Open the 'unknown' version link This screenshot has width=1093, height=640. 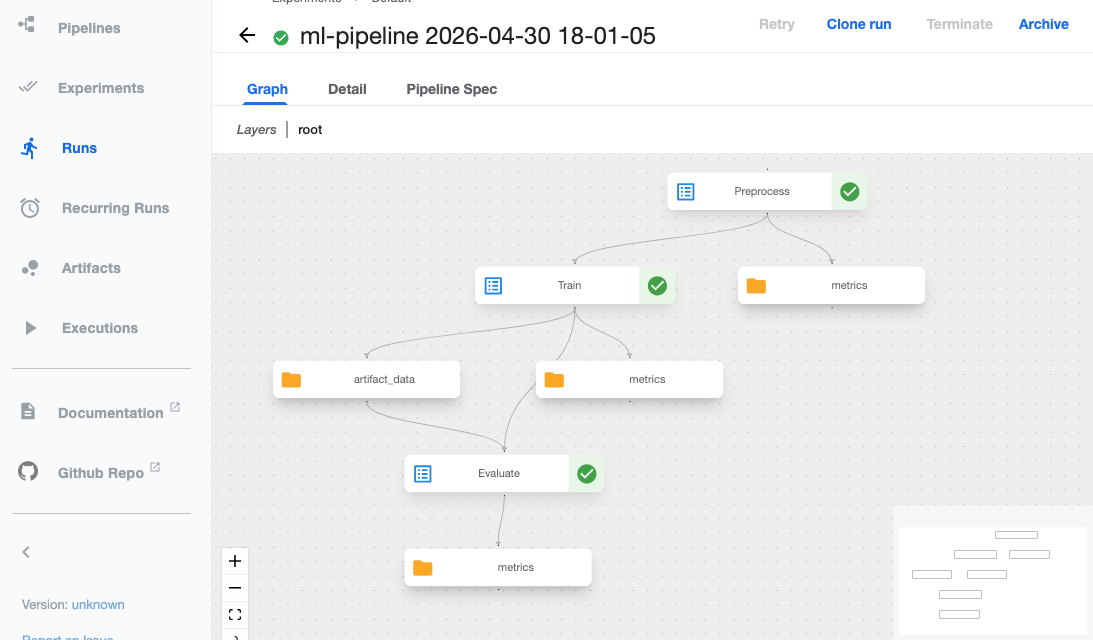[x=98, y=604]
